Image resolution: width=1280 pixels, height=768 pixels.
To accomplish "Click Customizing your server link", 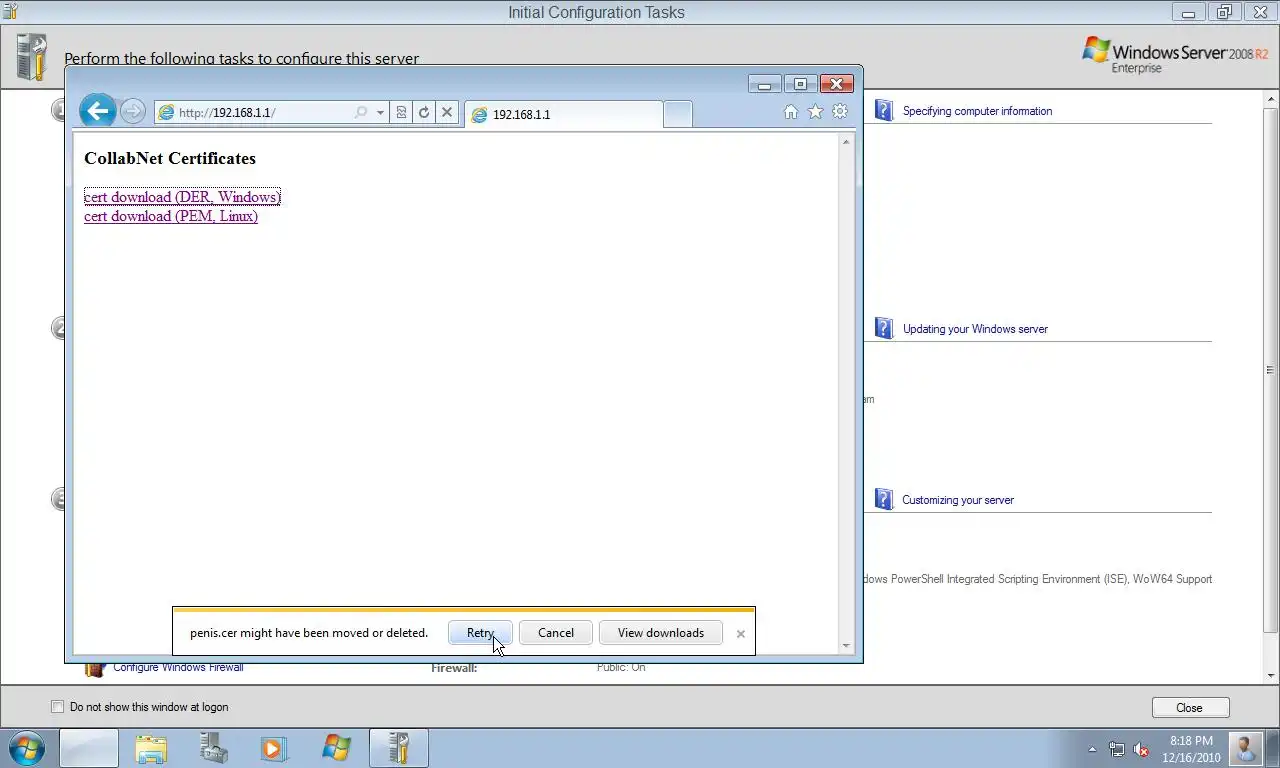I will pos(958,500).
